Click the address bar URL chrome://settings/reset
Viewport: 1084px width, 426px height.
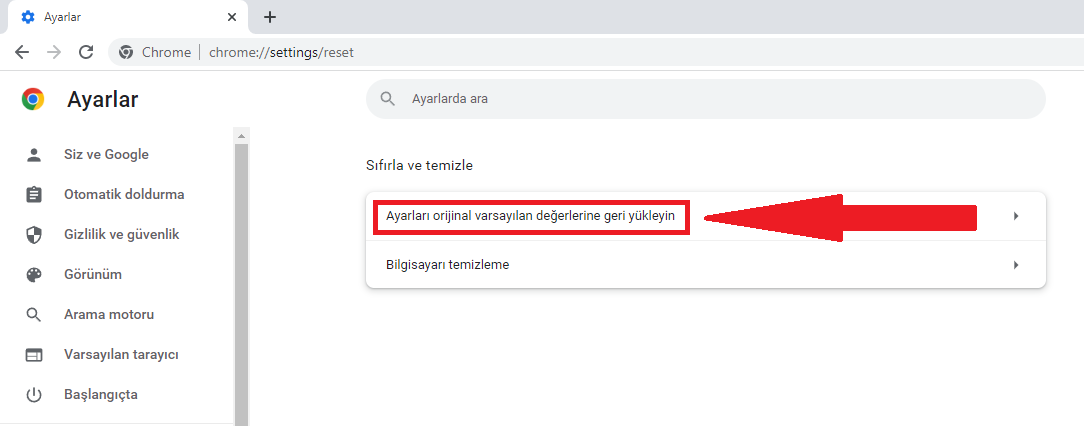pyautogui.click(x=281, y=52)
